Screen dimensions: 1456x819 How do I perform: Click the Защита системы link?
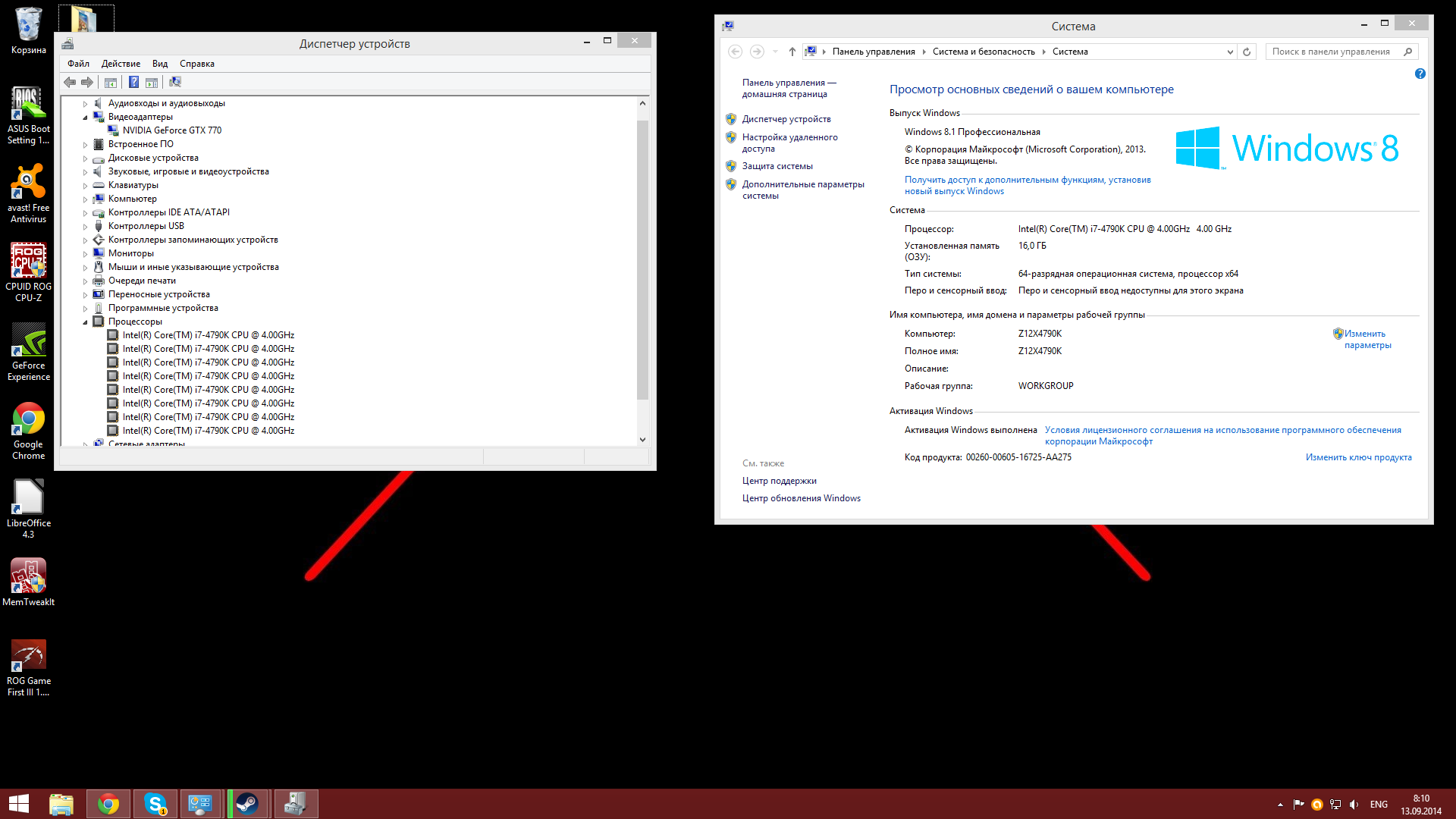(x=777, y=166)
